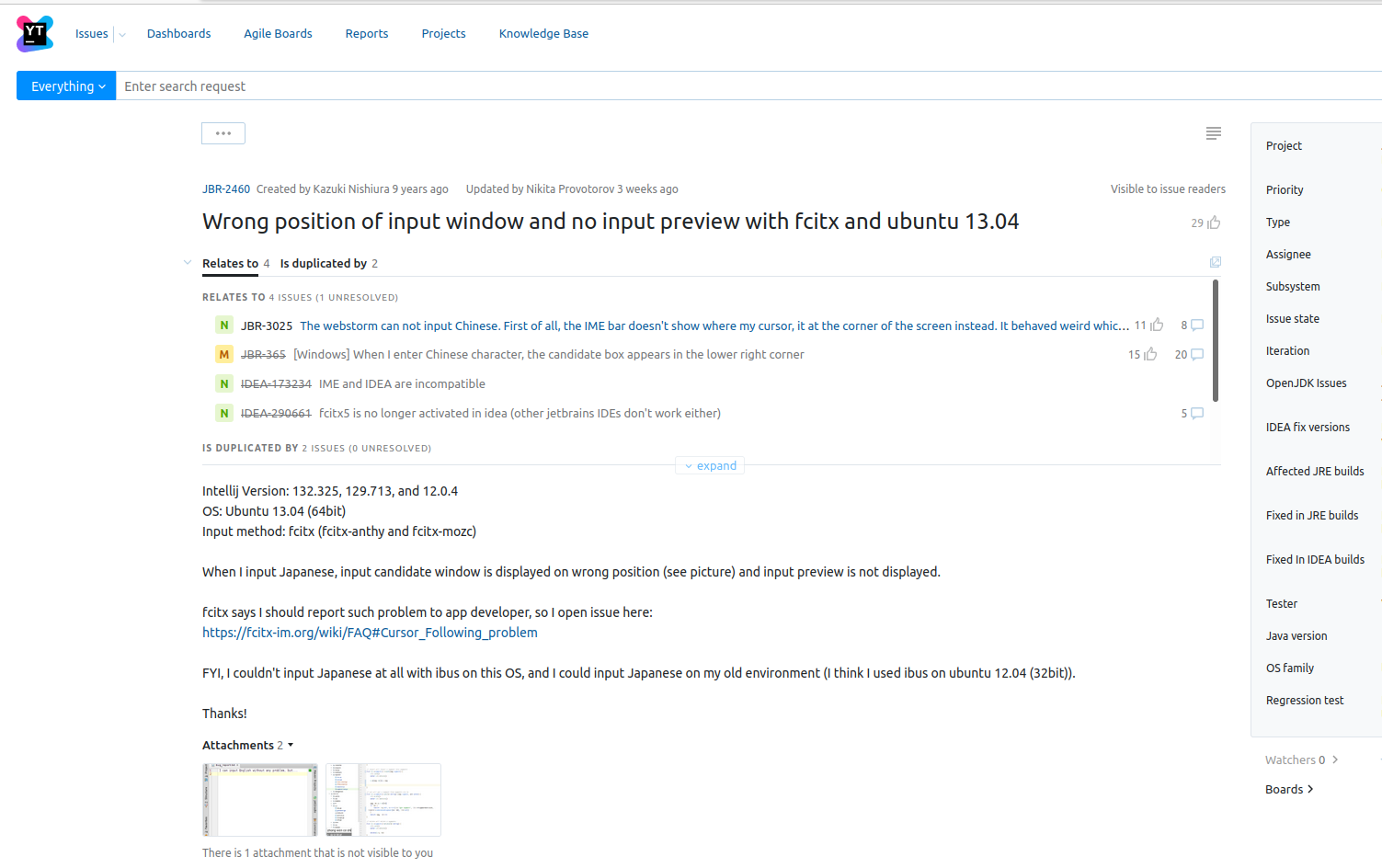Open the Issues menu dropdown arrow
This screenshot has height=868, width=1382.
[122, 35]
